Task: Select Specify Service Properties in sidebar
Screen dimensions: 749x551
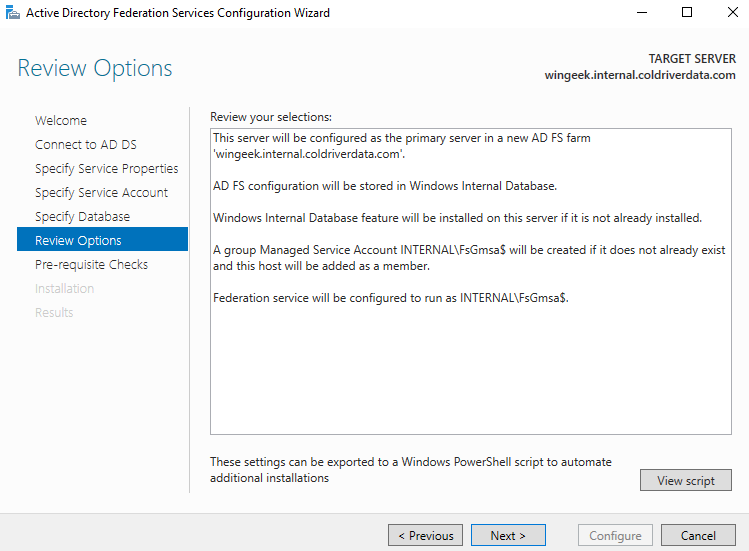Action: (x=106, y=168)
